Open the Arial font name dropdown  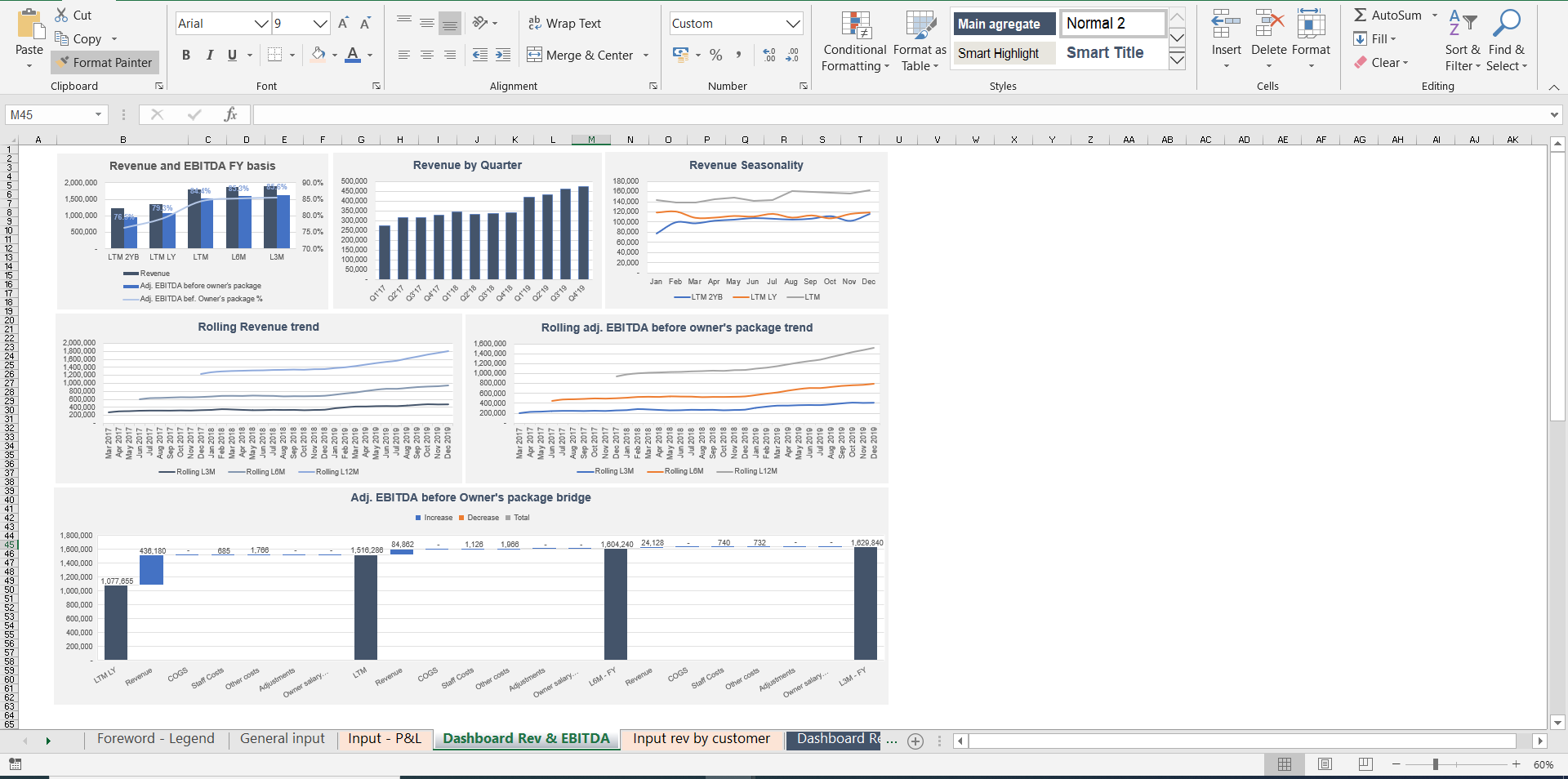point(261,24)
